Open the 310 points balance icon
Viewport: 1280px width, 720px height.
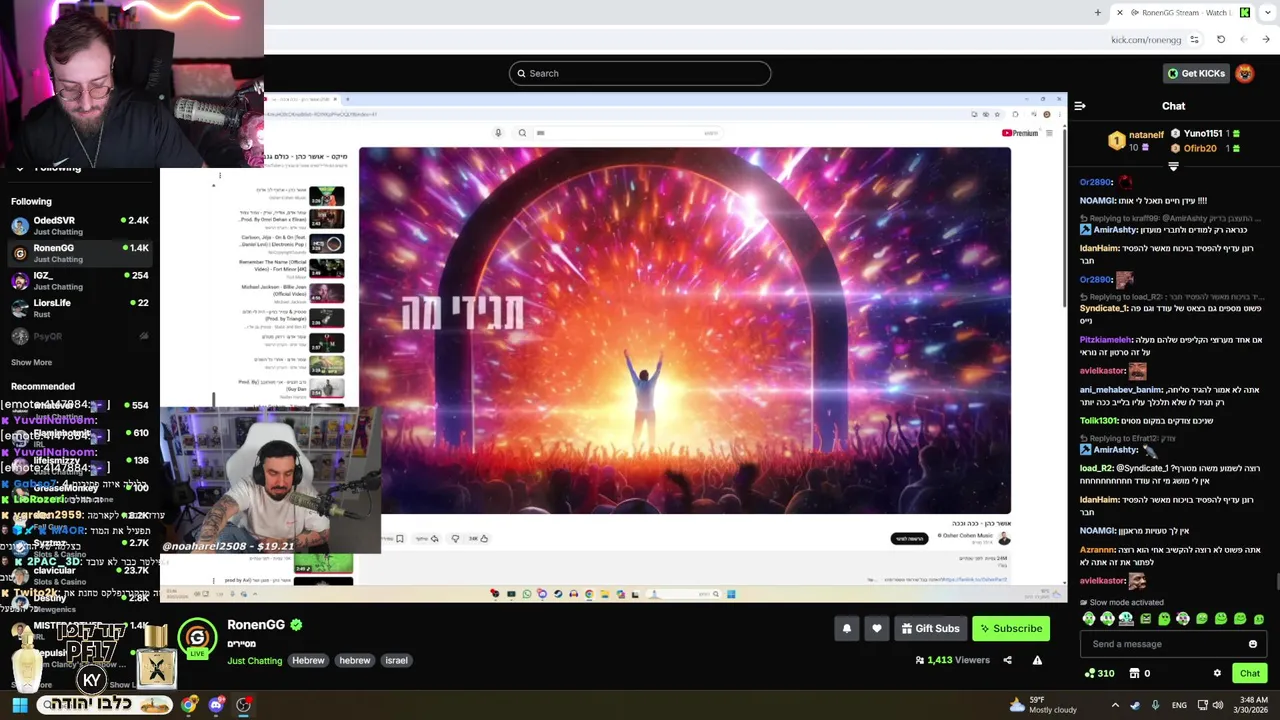[x=1099, y=673]
